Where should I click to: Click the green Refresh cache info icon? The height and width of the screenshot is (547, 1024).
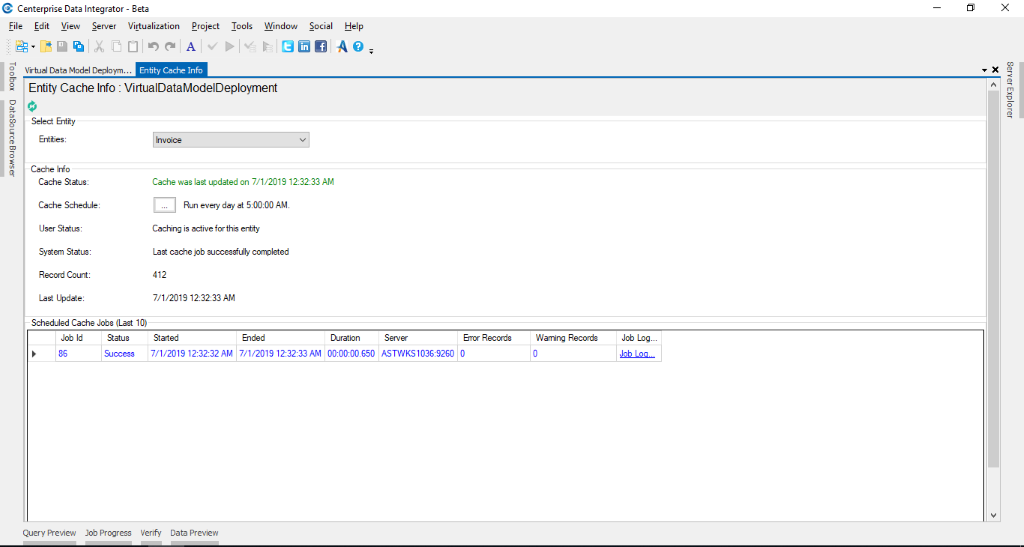pyautogui.click(x=32, y=106)
